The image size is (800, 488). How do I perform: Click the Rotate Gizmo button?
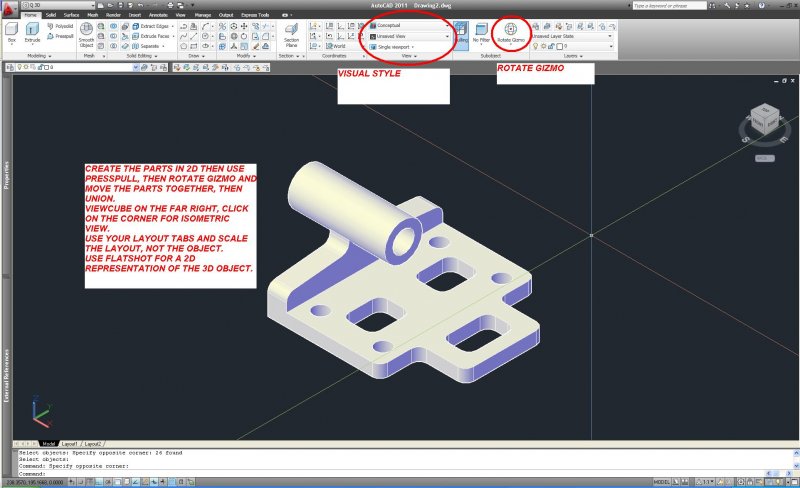pyautogui.click(x=511, y=33)
